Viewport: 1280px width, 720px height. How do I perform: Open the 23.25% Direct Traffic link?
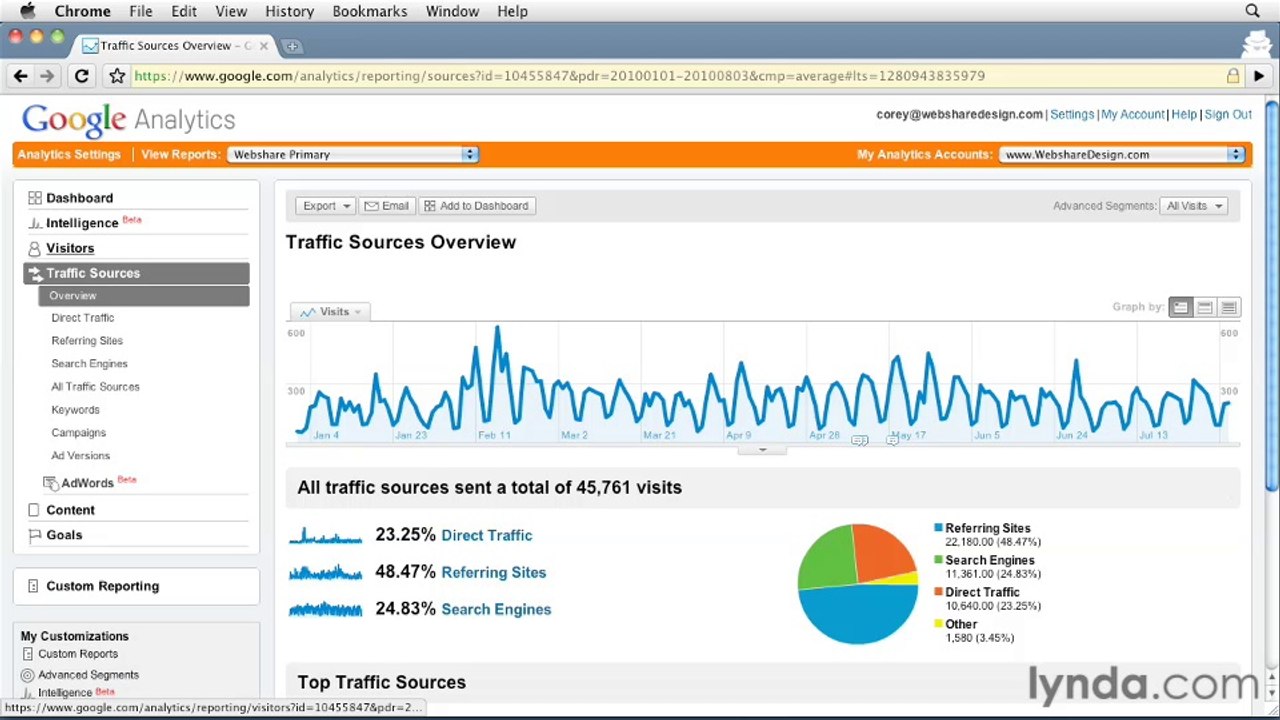tap(486, 536)
